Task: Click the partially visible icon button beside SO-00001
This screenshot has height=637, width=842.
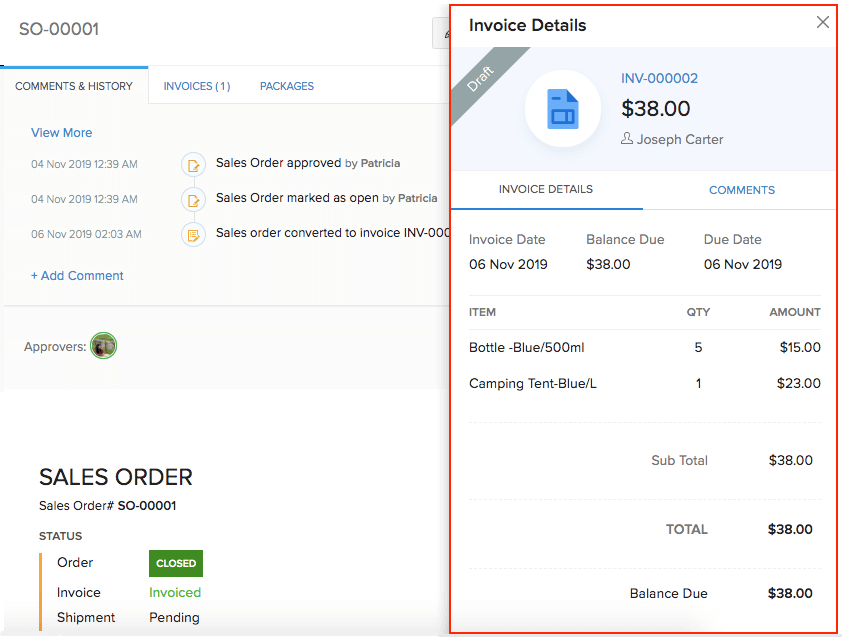Action: pos(443,33)
